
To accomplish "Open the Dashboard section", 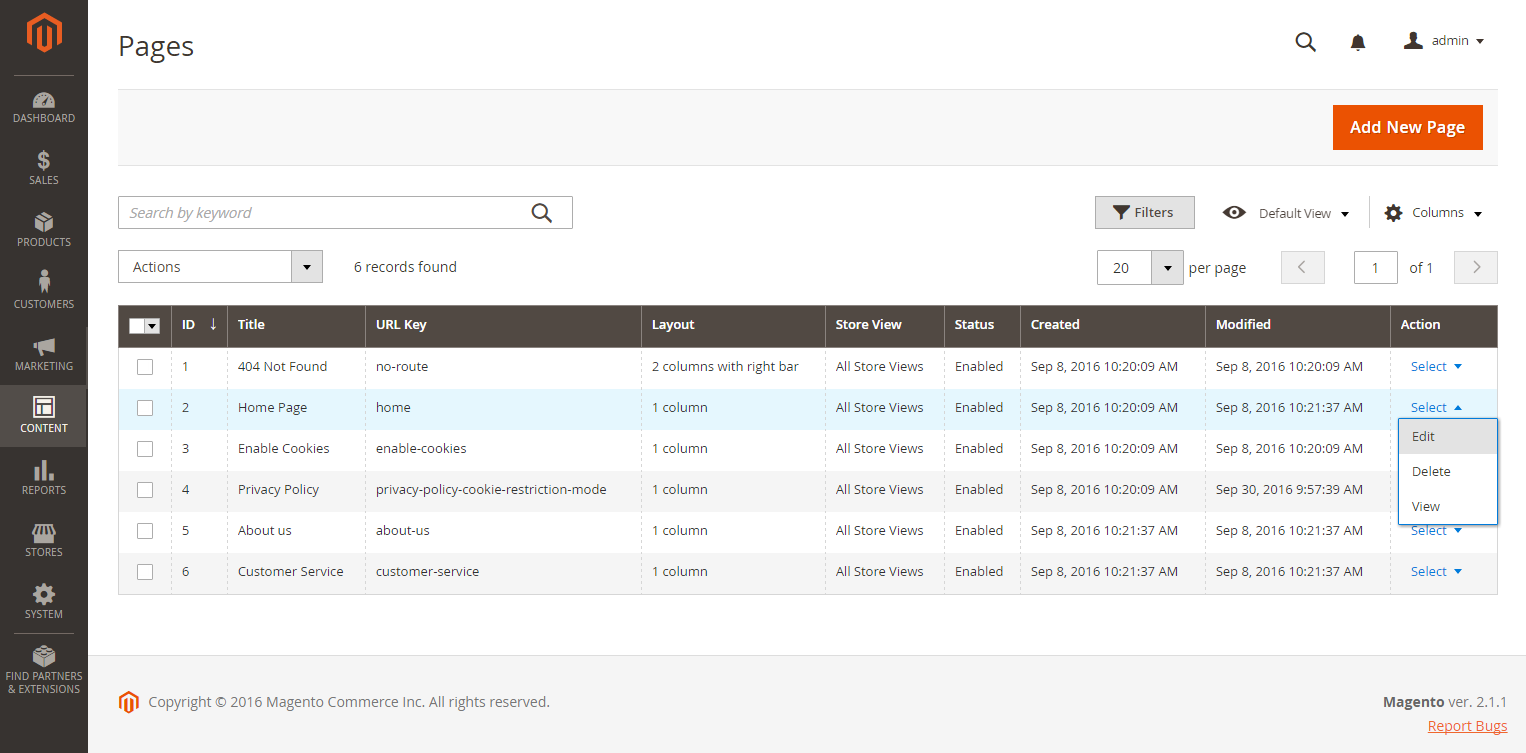I will pyautogui.click(x=44, y=107).
